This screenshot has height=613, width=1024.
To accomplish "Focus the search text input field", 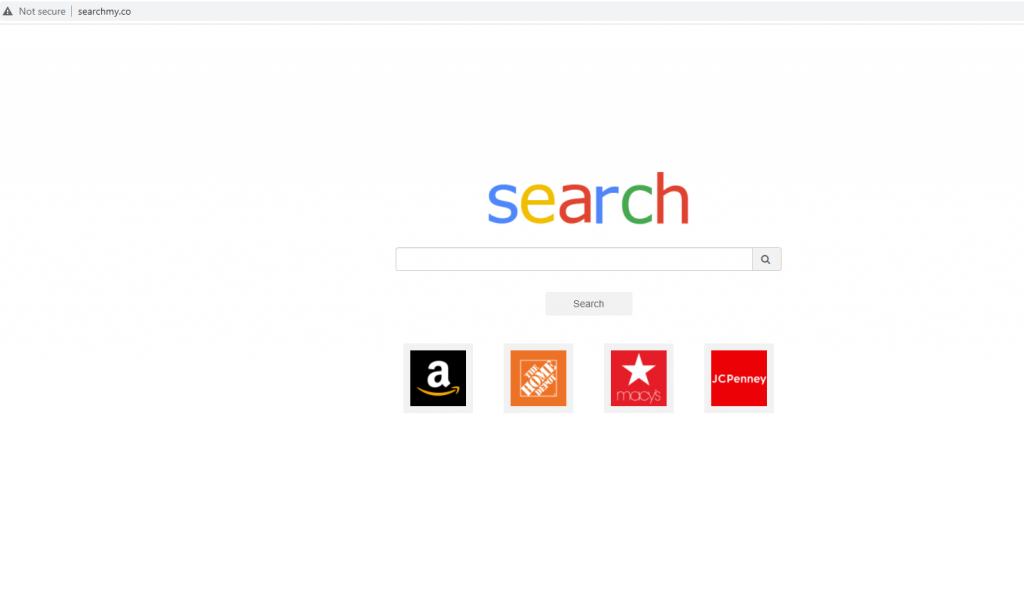I will [574, 259].
